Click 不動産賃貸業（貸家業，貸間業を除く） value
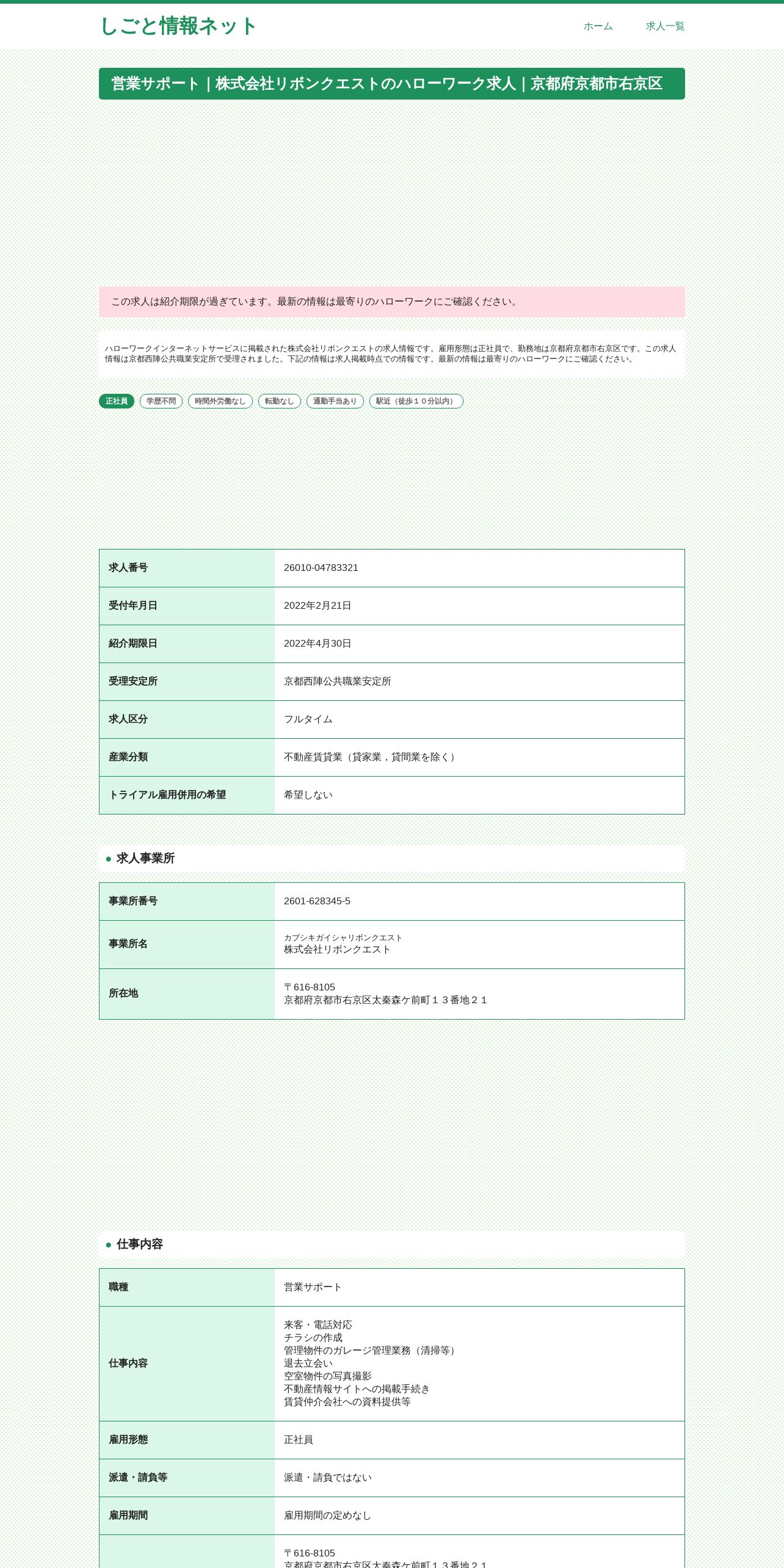 [372, 757]
